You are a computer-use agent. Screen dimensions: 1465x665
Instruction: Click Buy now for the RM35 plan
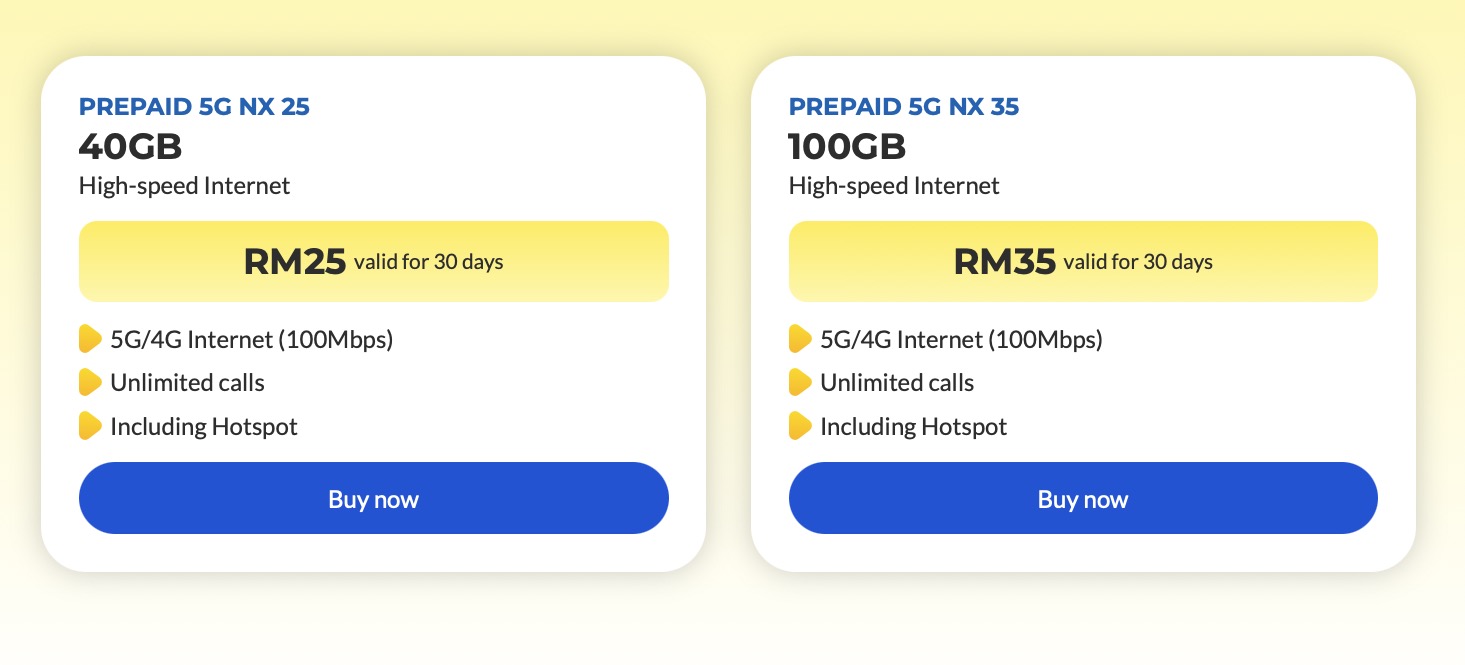(1083, 498)
